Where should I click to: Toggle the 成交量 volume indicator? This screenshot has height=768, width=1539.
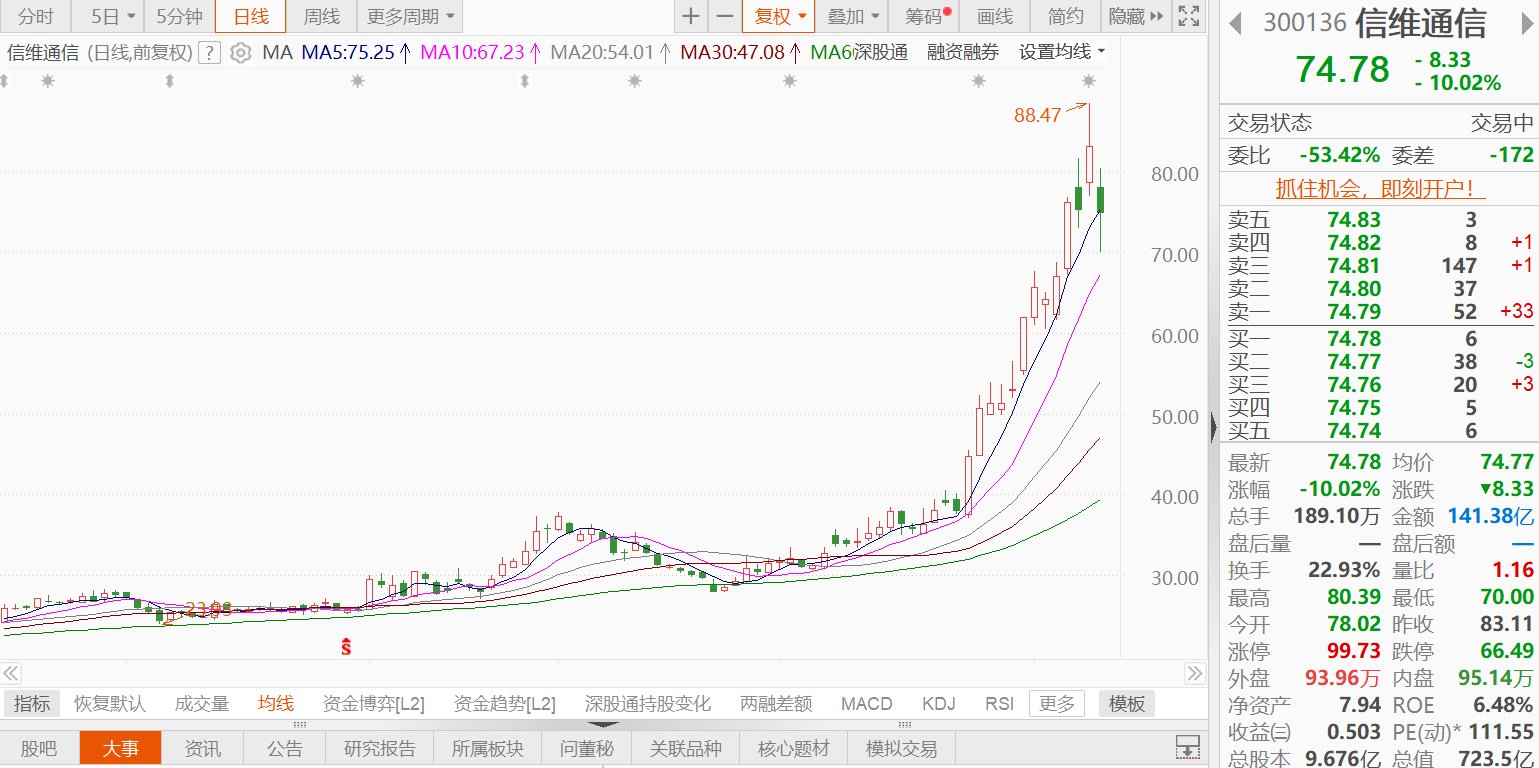point(202,704)
